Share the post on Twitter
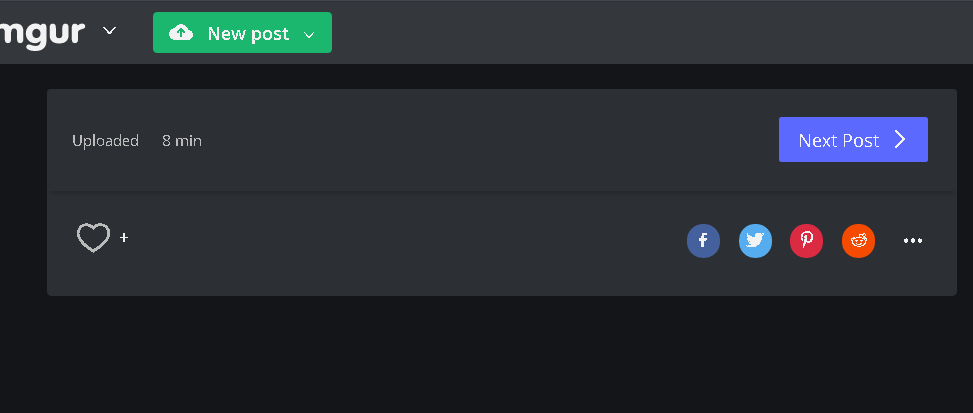The width and height of the screenshot is (973, 413). (755, 240)
